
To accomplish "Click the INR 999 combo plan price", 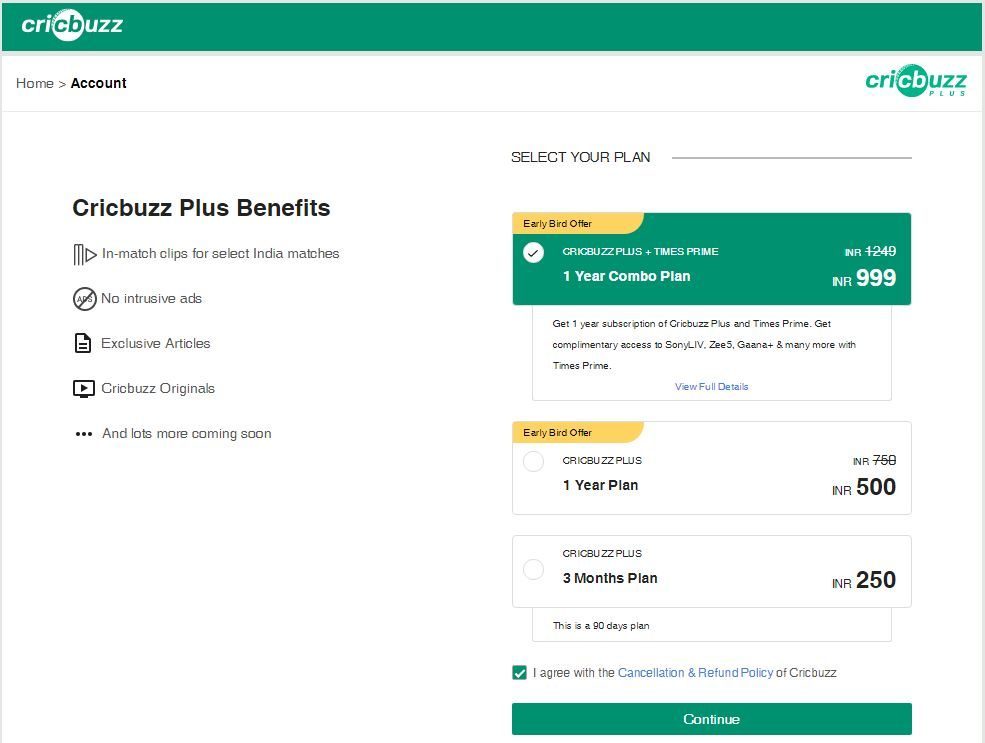I will coord(865,279).
